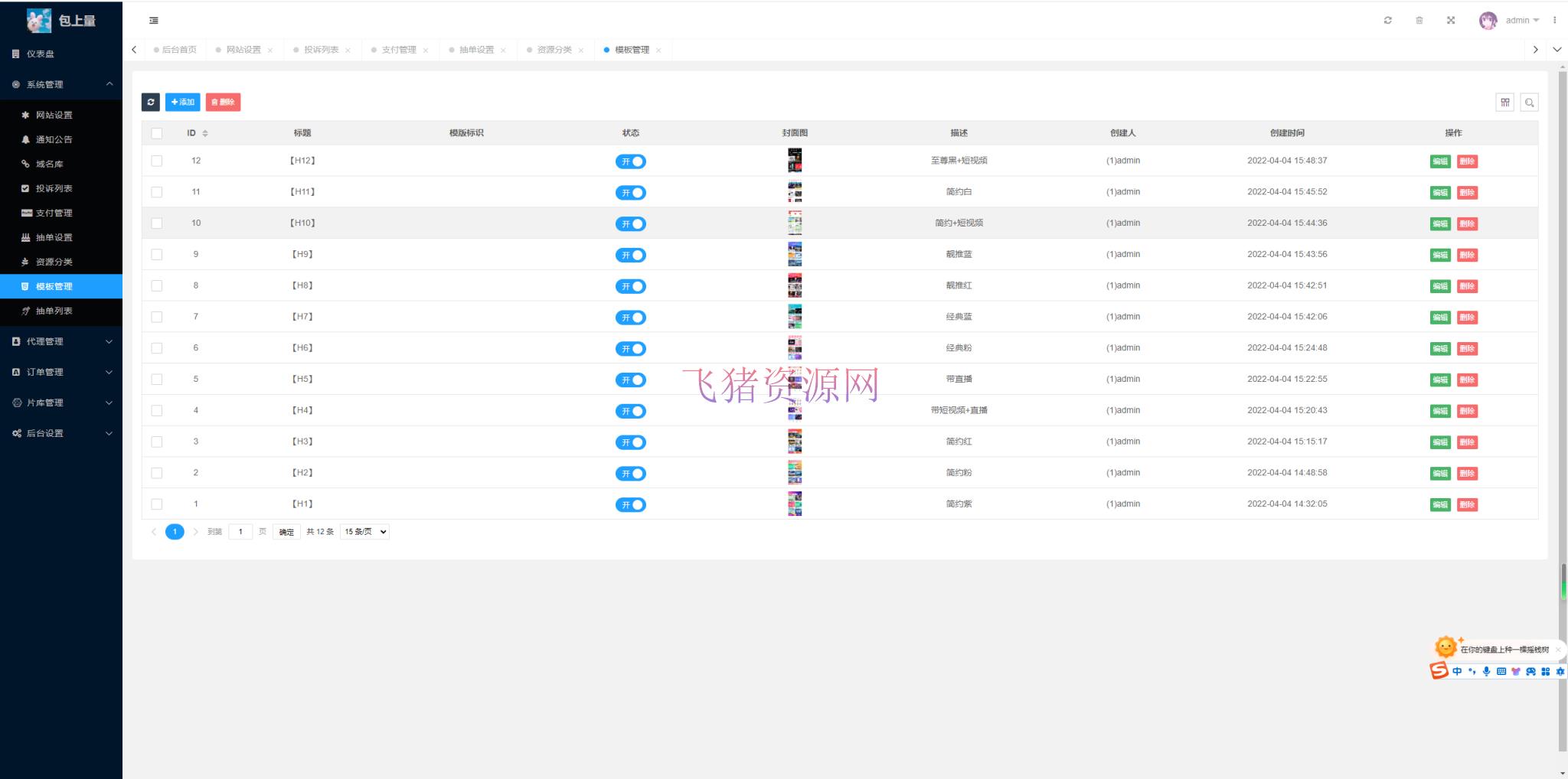Click the page number input field
The image size is (1568, 779).
click(x=240, y=532)
